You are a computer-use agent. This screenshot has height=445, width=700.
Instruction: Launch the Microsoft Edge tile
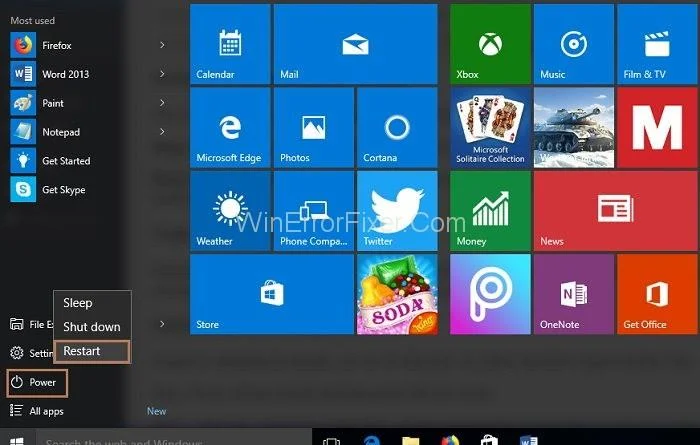(230, 128)
